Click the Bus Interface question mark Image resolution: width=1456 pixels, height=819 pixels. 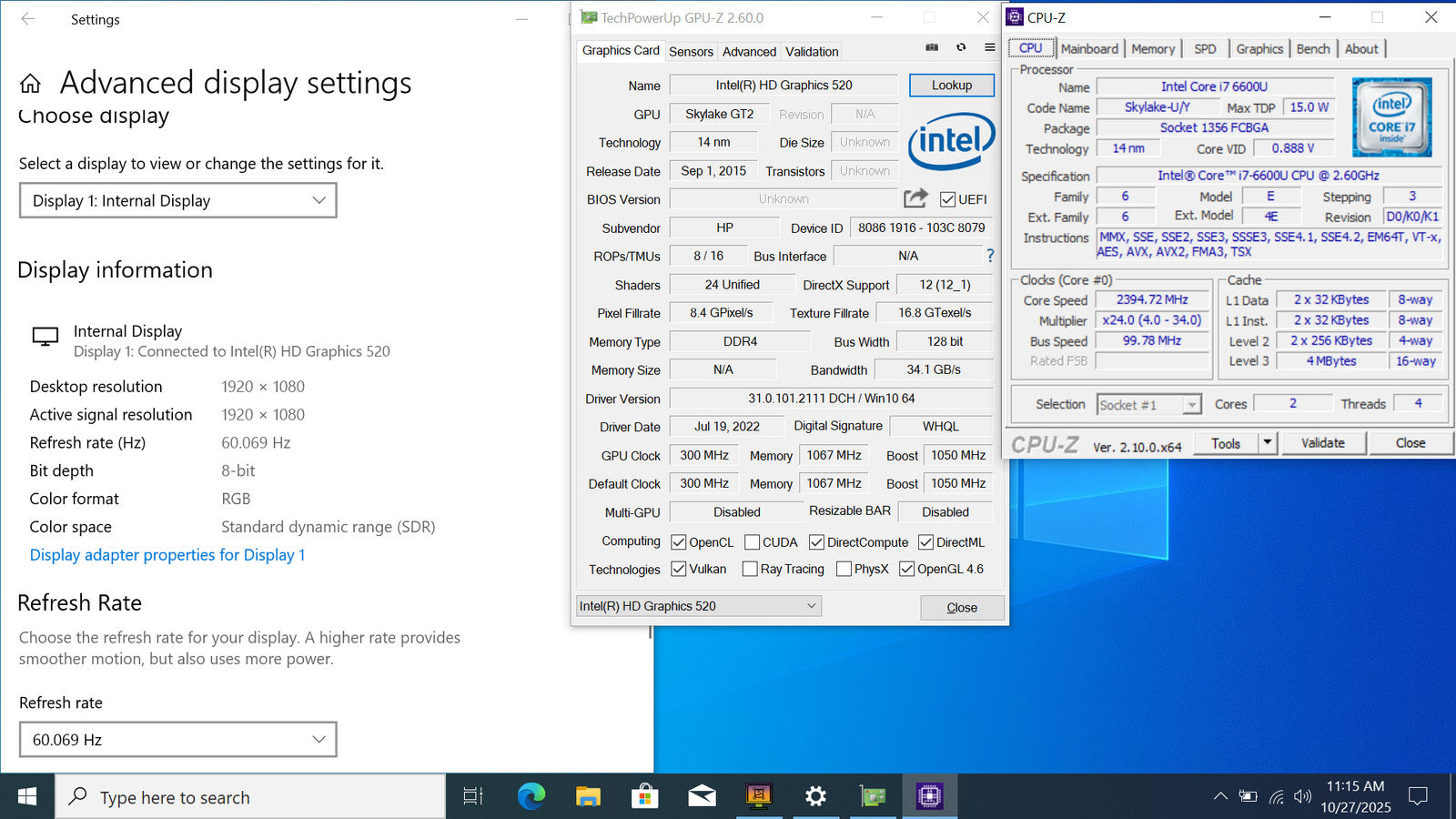[990, 256]
